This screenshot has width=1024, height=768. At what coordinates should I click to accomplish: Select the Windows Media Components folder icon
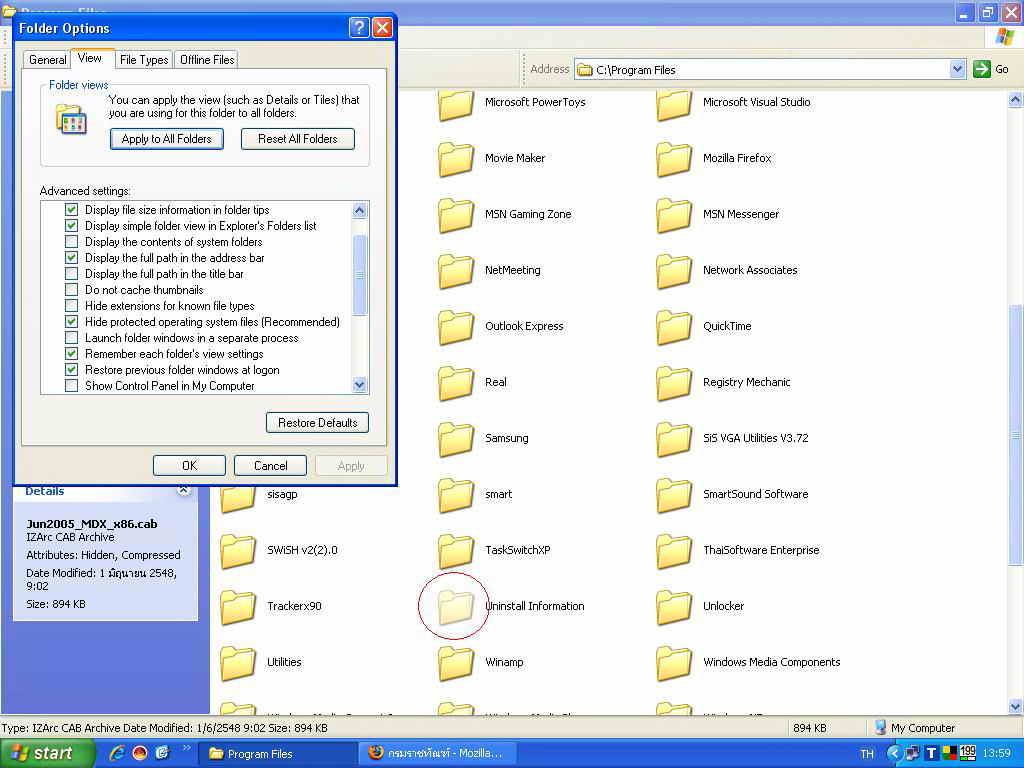pos(673,665)
